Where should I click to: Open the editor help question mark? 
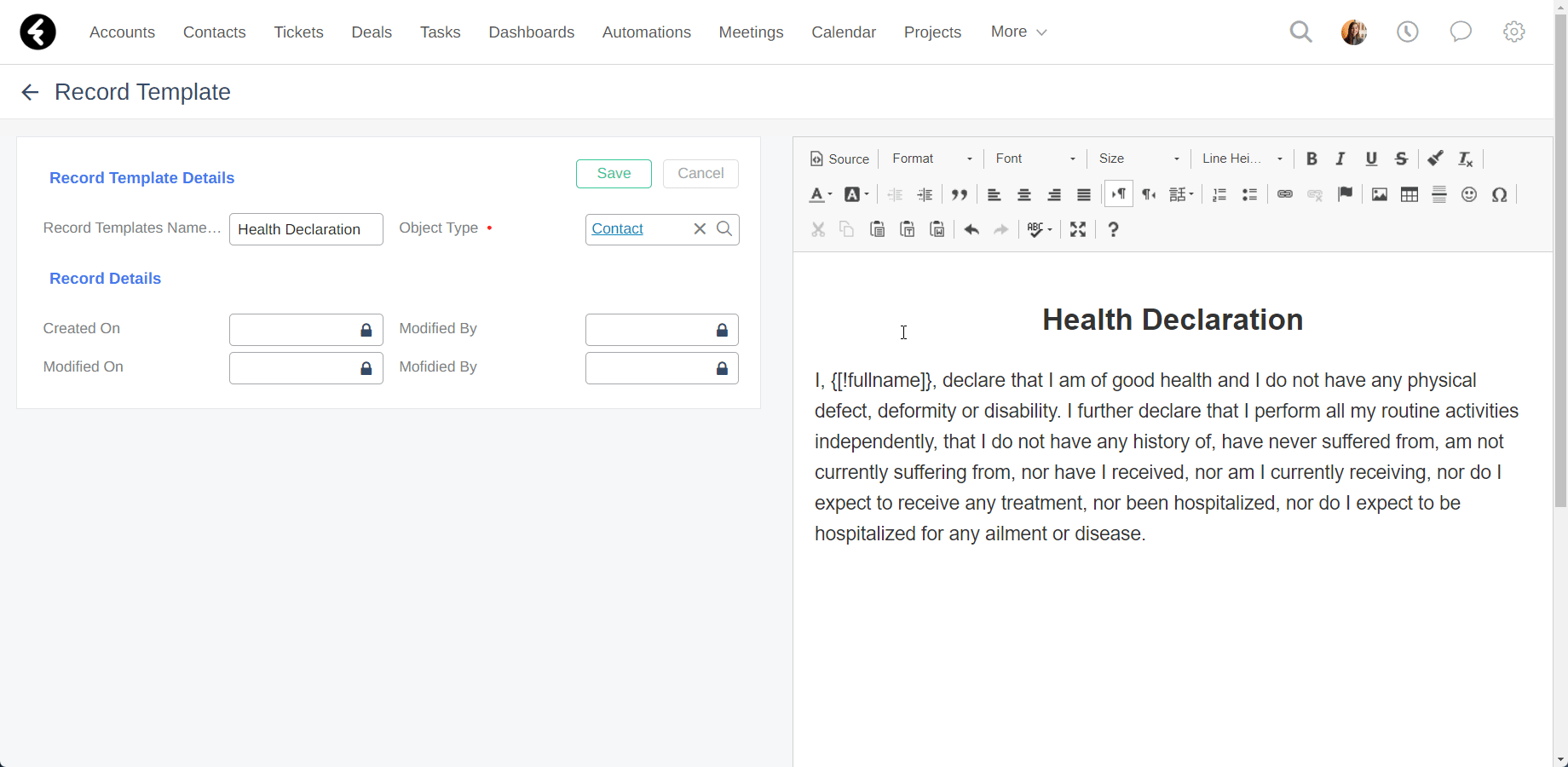coord(1113,229)
